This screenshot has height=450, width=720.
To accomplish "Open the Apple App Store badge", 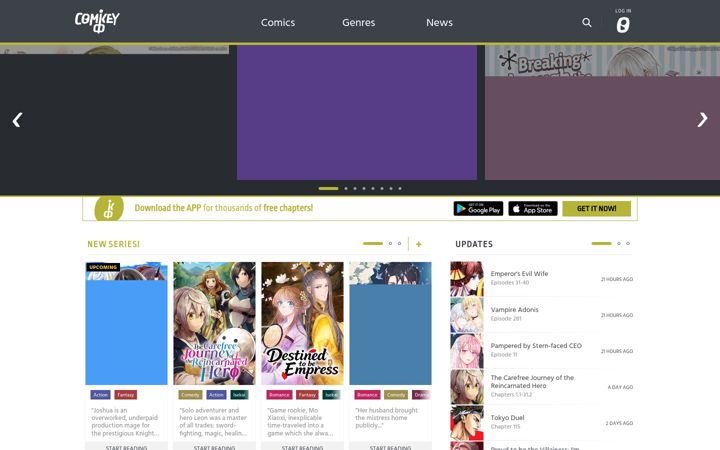I will click(x=533, y=208).
